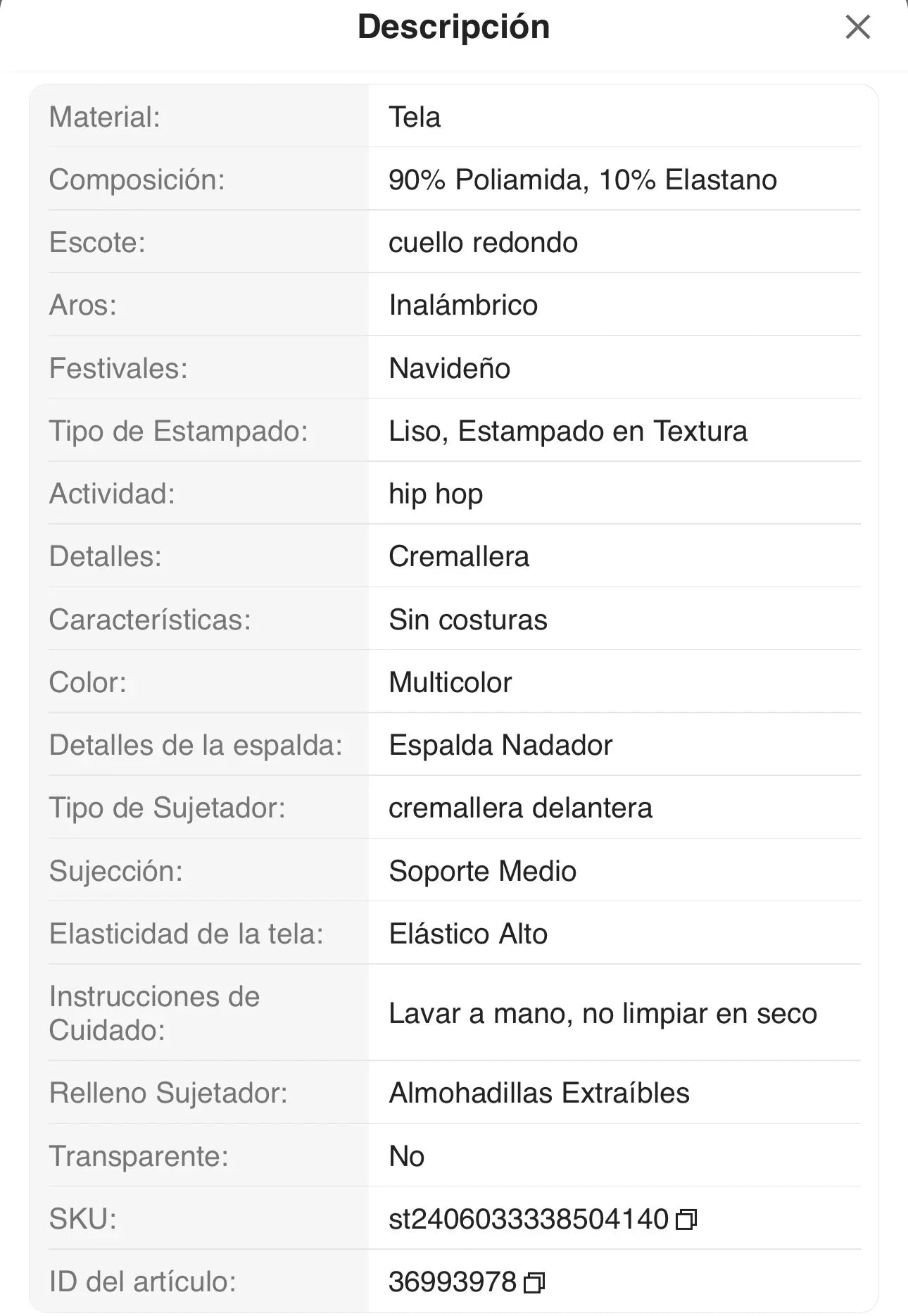Click the Sin costuras characteristic

pos(467,620)
